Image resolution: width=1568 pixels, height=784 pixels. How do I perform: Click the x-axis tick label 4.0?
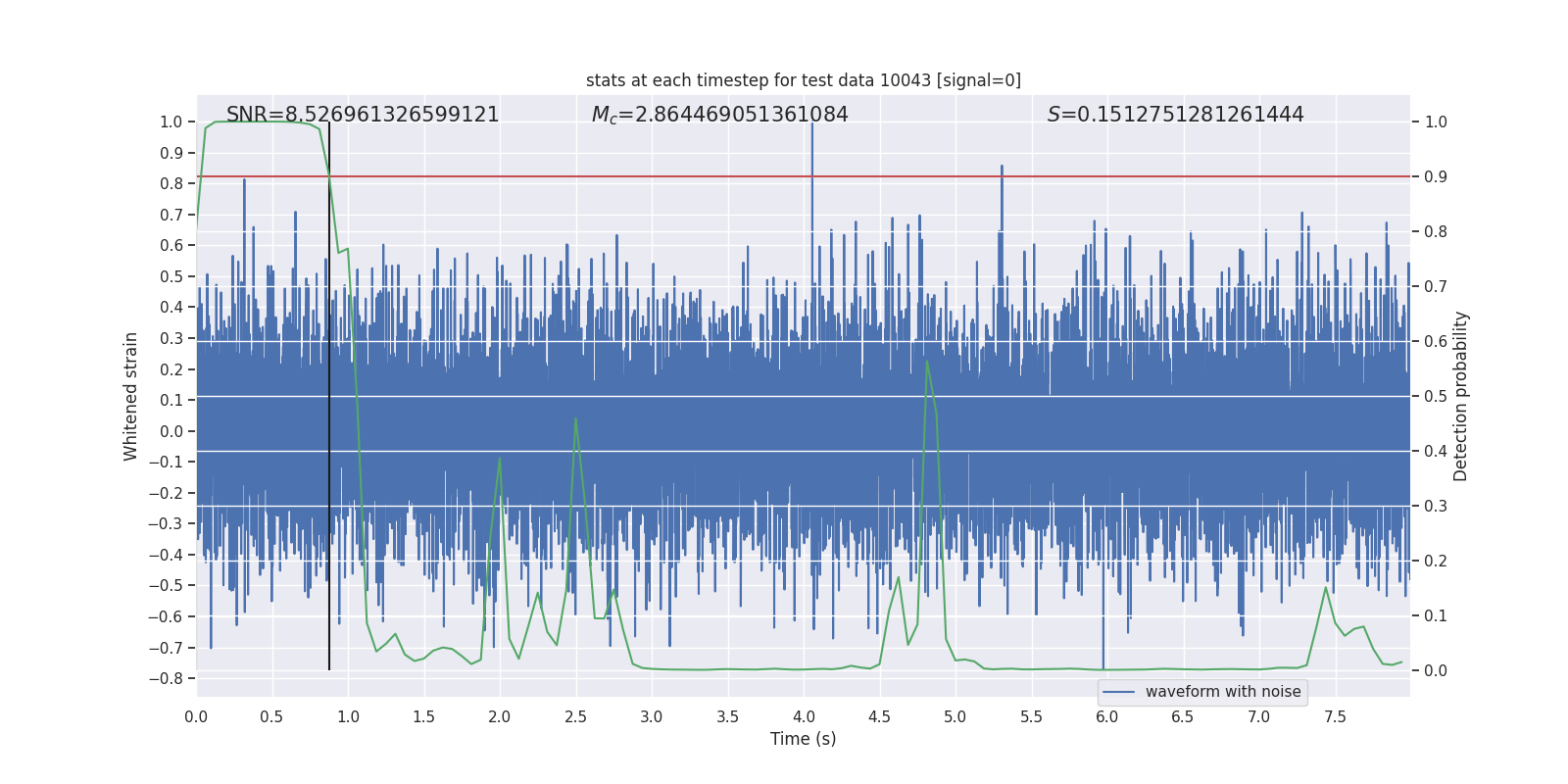(803, 717)
